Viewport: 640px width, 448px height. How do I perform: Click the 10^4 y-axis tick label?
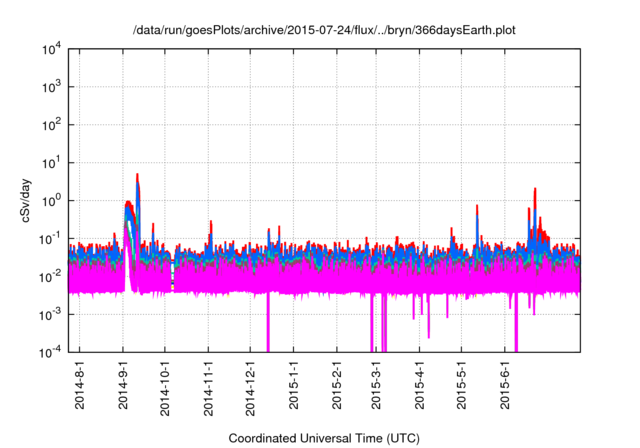click(x=51, y=50)
